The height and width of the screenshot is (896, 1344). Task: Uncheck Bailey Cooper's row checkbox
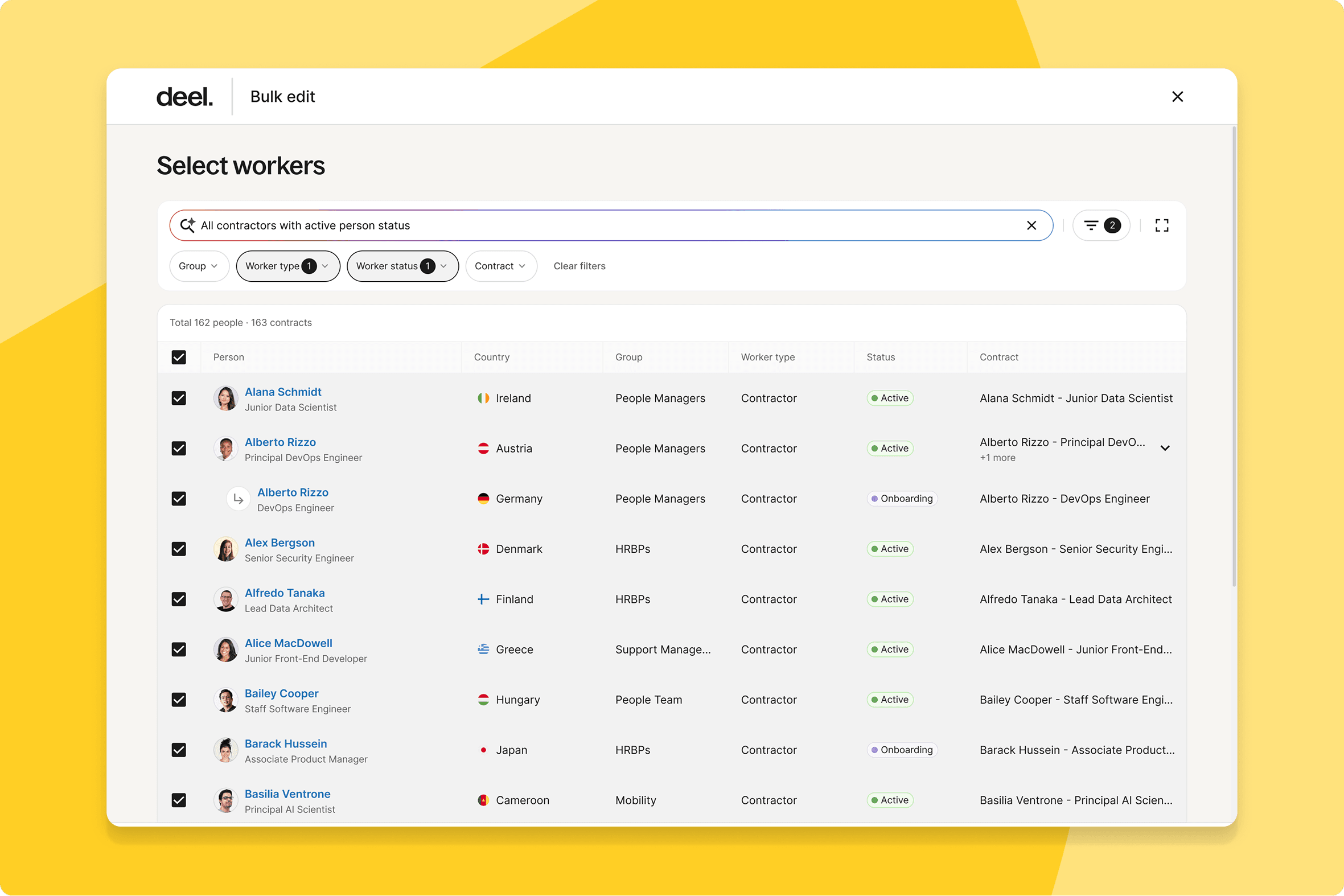(179, 700)
